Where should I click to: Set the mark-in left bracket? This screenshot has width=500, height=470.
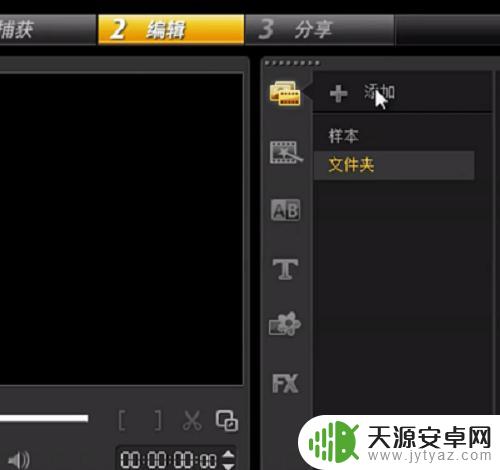point(123,421)
